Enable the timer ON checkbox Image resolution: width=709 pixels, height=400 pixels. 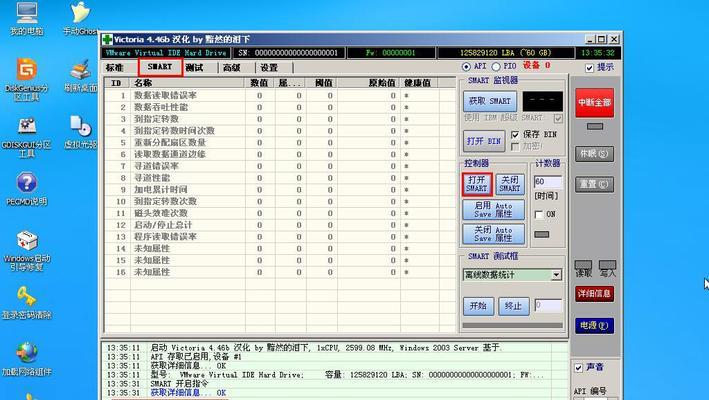(539, 214)
